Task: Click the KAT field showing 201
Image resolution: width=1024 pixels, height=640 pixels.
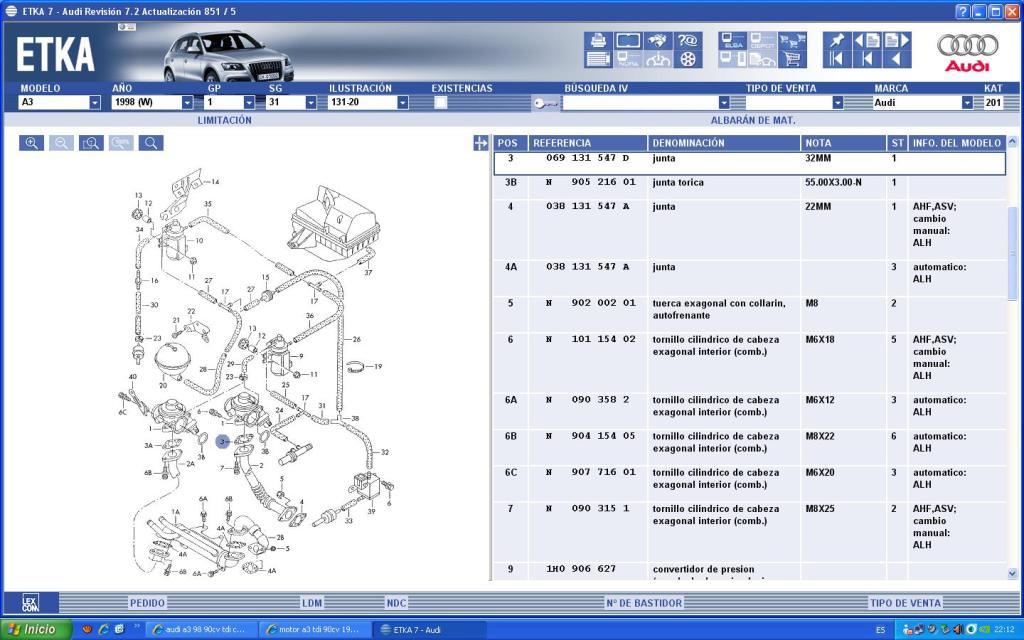Action: pyautogui.click(x=993, y=103)
